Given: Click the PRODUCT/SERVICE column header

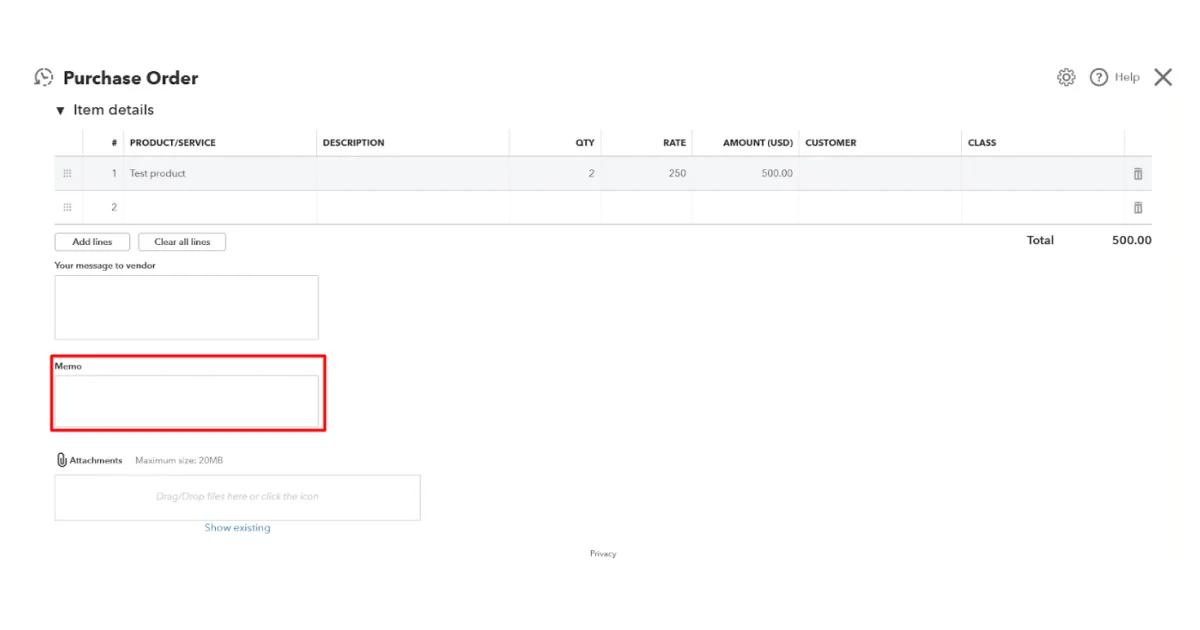Looking at the screenshot, I should coord(172,143).
